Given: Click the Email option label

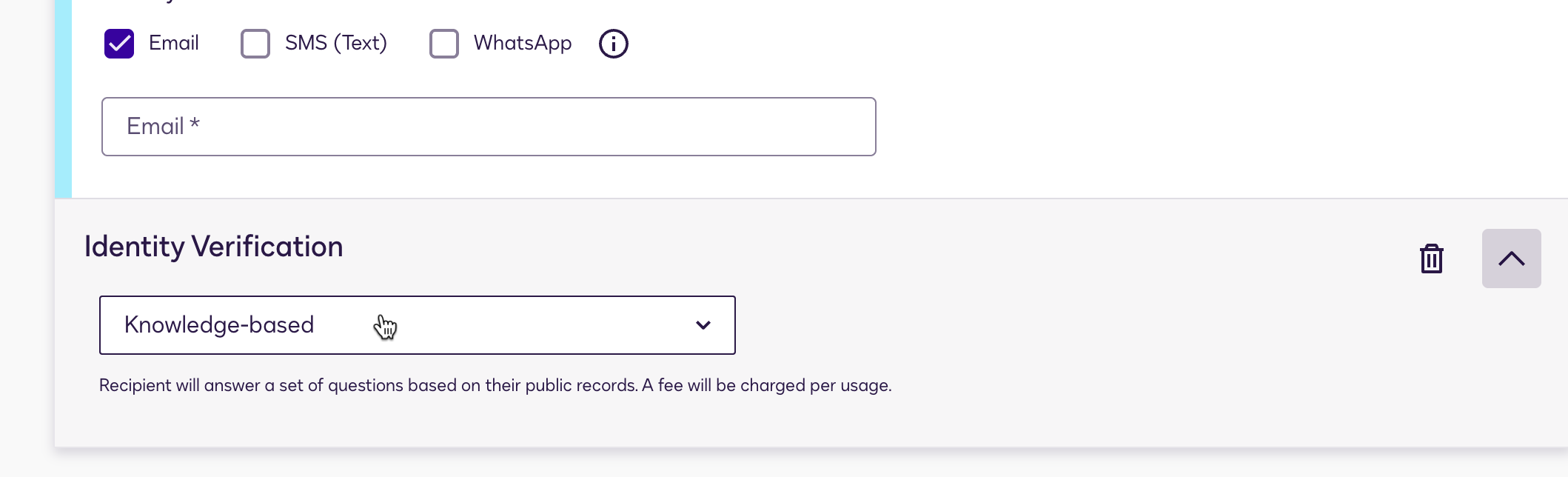Looking at the screenshot, I should [173, 44].
